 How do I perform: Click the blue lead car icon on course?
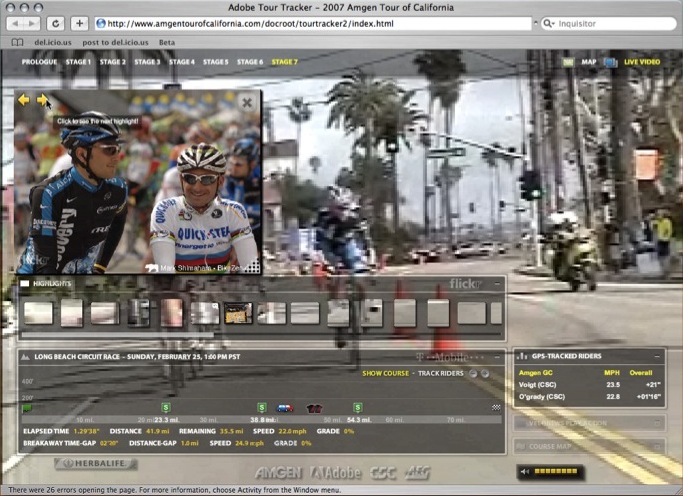(x=285, y=408)
